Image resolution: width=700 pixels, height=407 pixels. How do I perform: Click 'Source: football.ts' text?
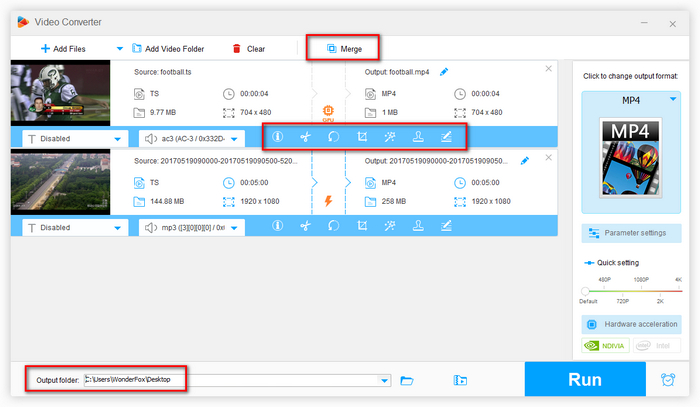point(163,72)
